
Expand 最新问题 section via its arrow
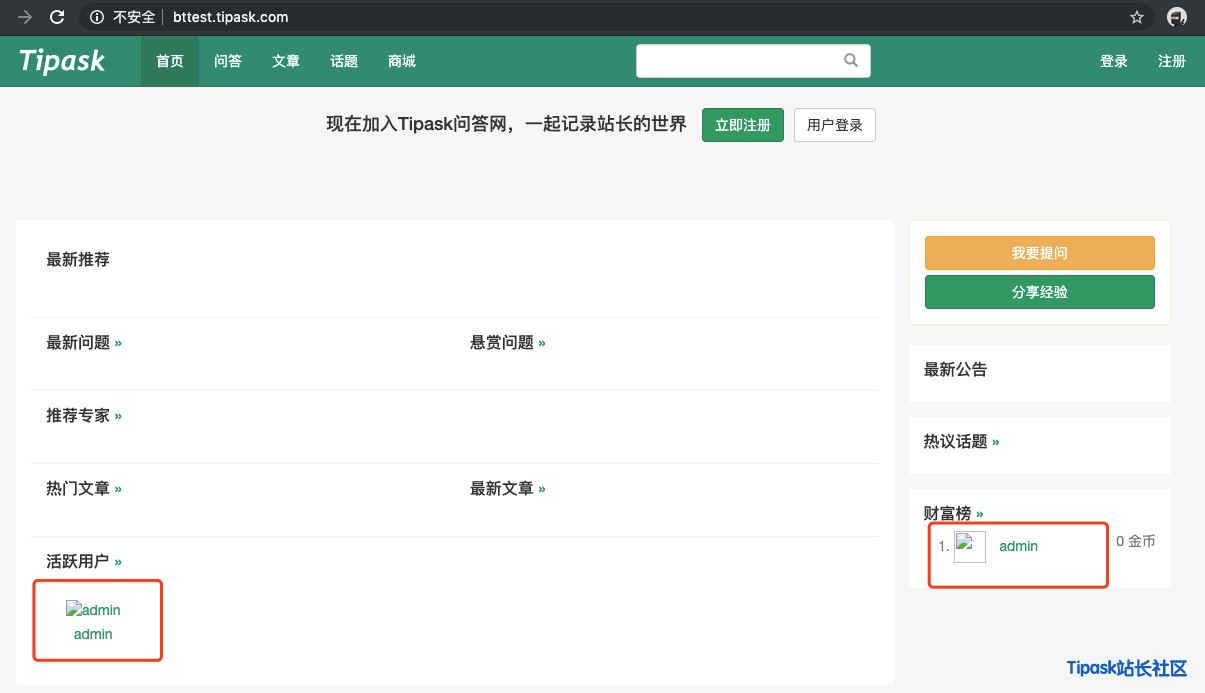tap(118, 343)
